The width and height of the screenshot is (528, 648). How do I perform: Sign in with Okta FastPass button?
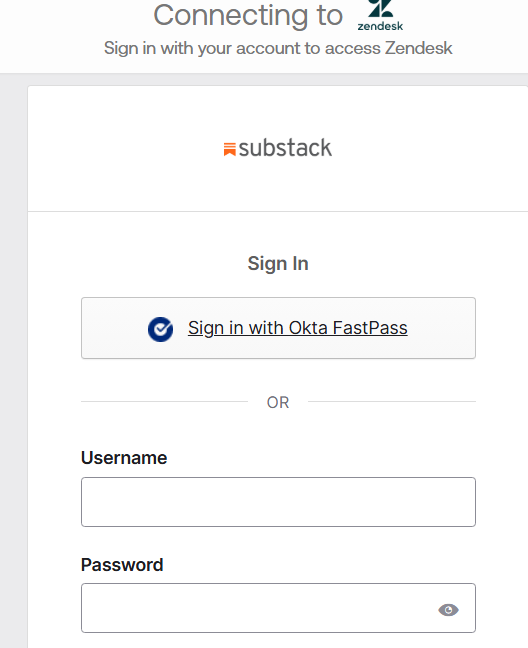point(278,328)
